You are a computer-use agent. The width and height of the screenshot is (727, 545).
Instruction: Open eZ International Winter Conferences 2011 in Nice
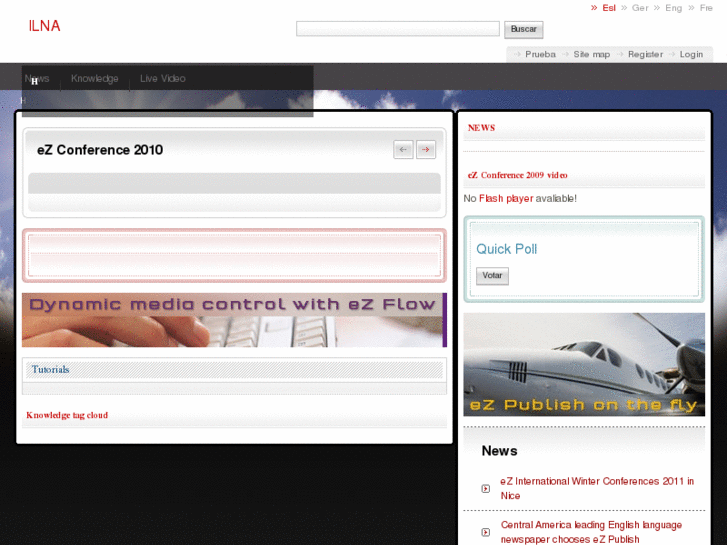pos(597,488)
